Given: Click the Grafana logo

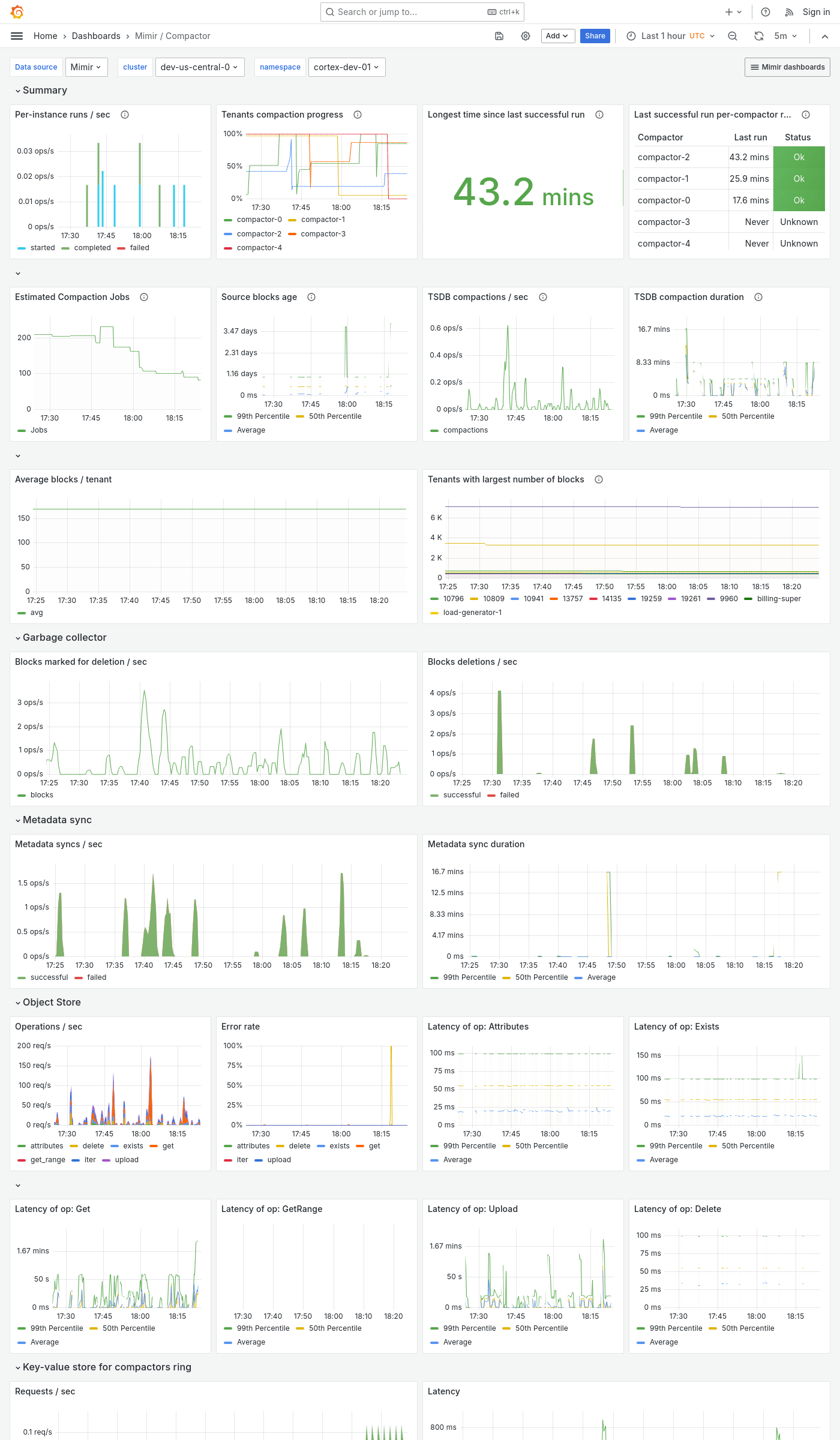Looking at the screenshot, I should [17, 12].
